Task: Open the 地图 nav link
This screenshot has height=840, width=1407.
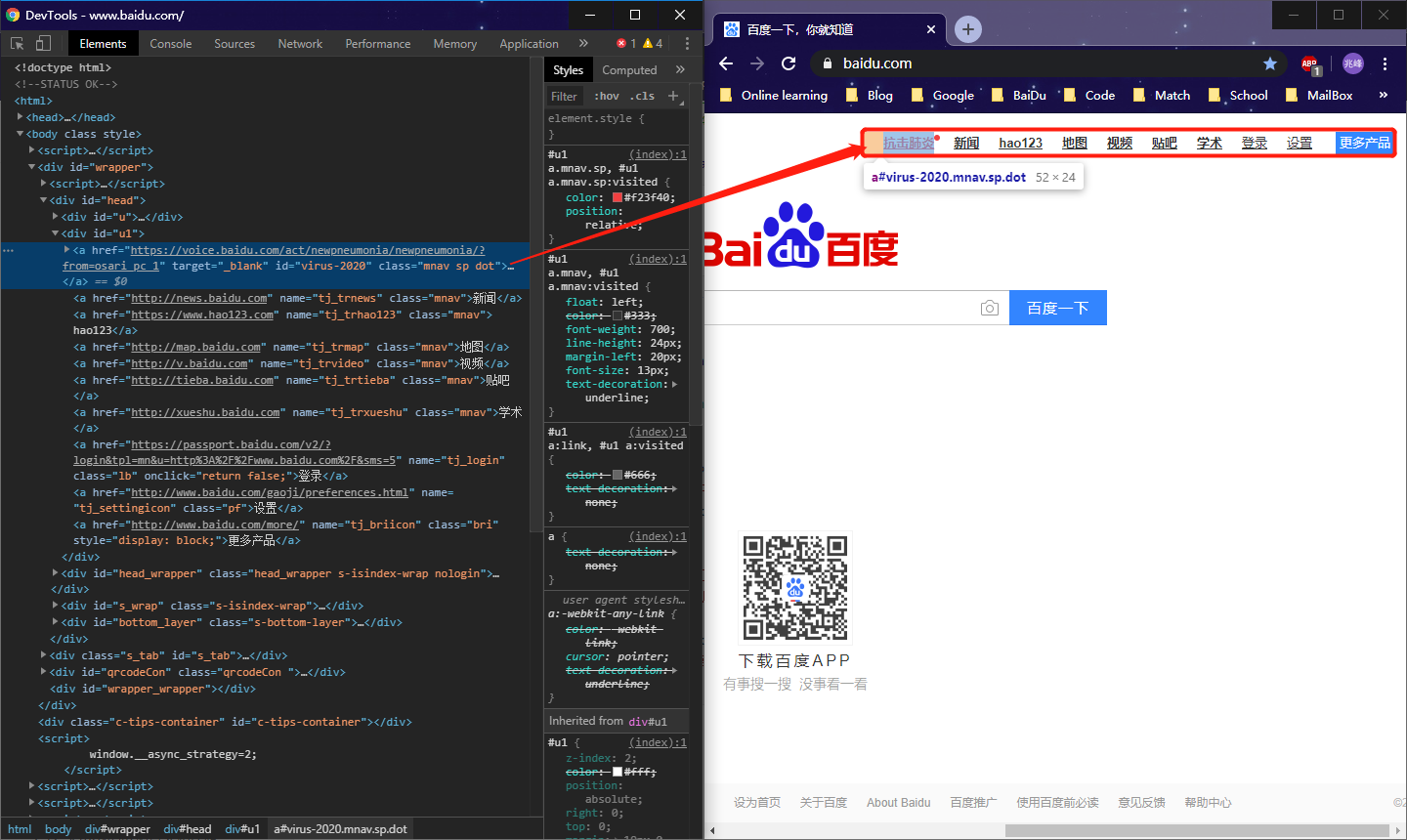Action: [x=1075, y=143]
